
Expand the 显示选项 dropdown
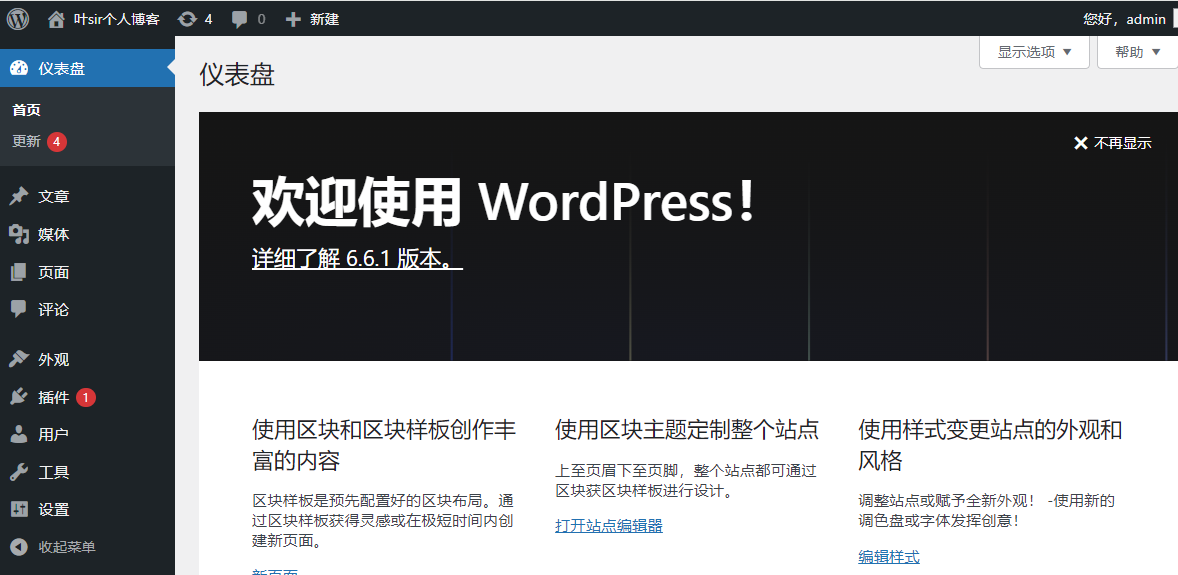click(x=1034, y=52)
